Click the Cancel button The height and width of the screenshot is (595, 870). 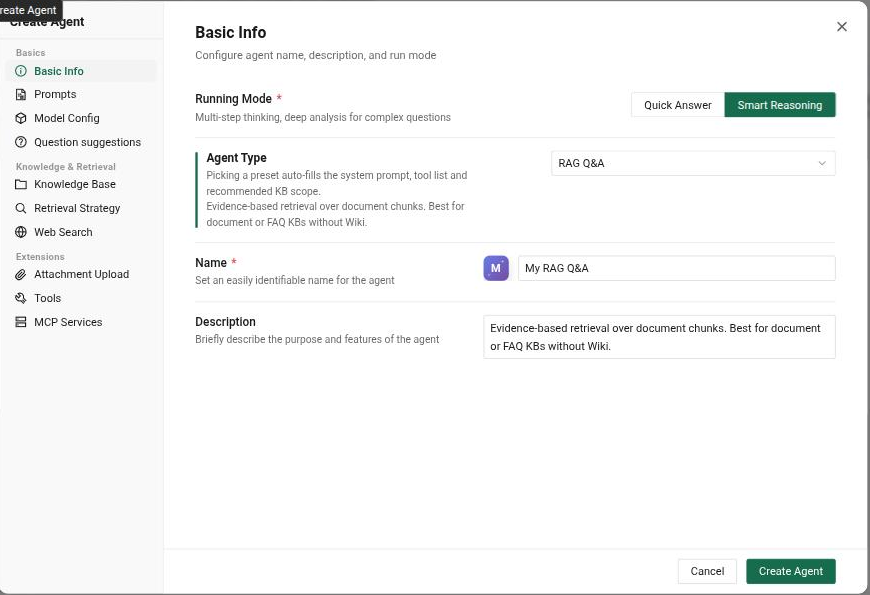[707, 571]
